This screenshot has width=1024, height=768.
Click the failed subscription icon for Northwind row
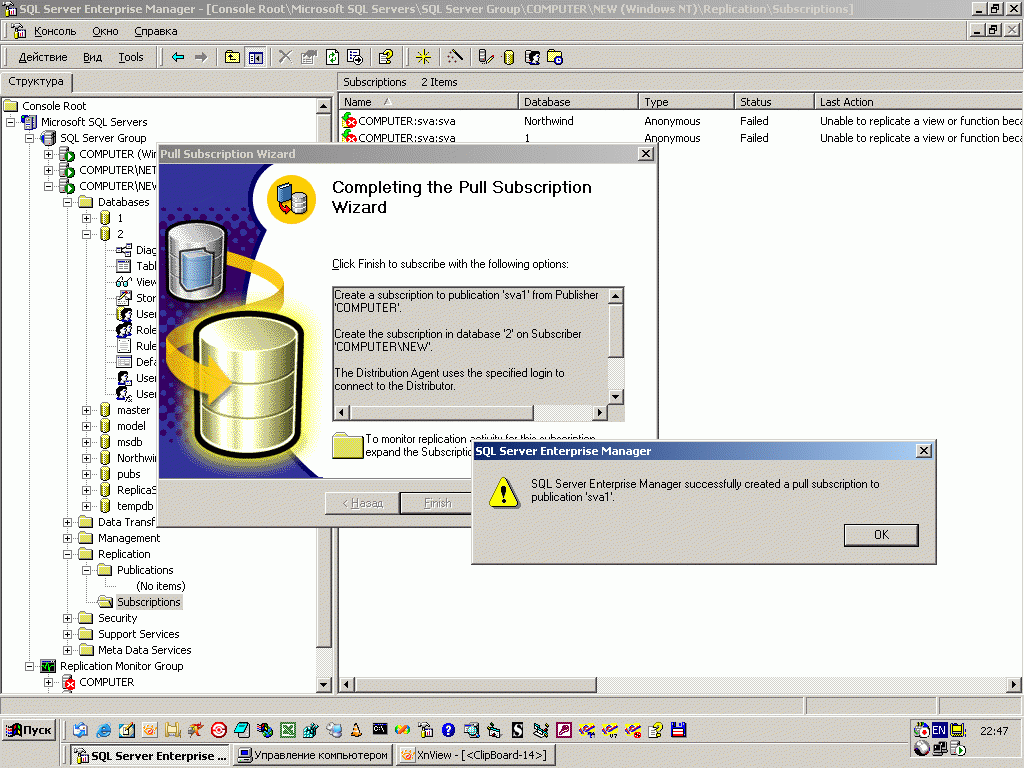click(349, 121)
